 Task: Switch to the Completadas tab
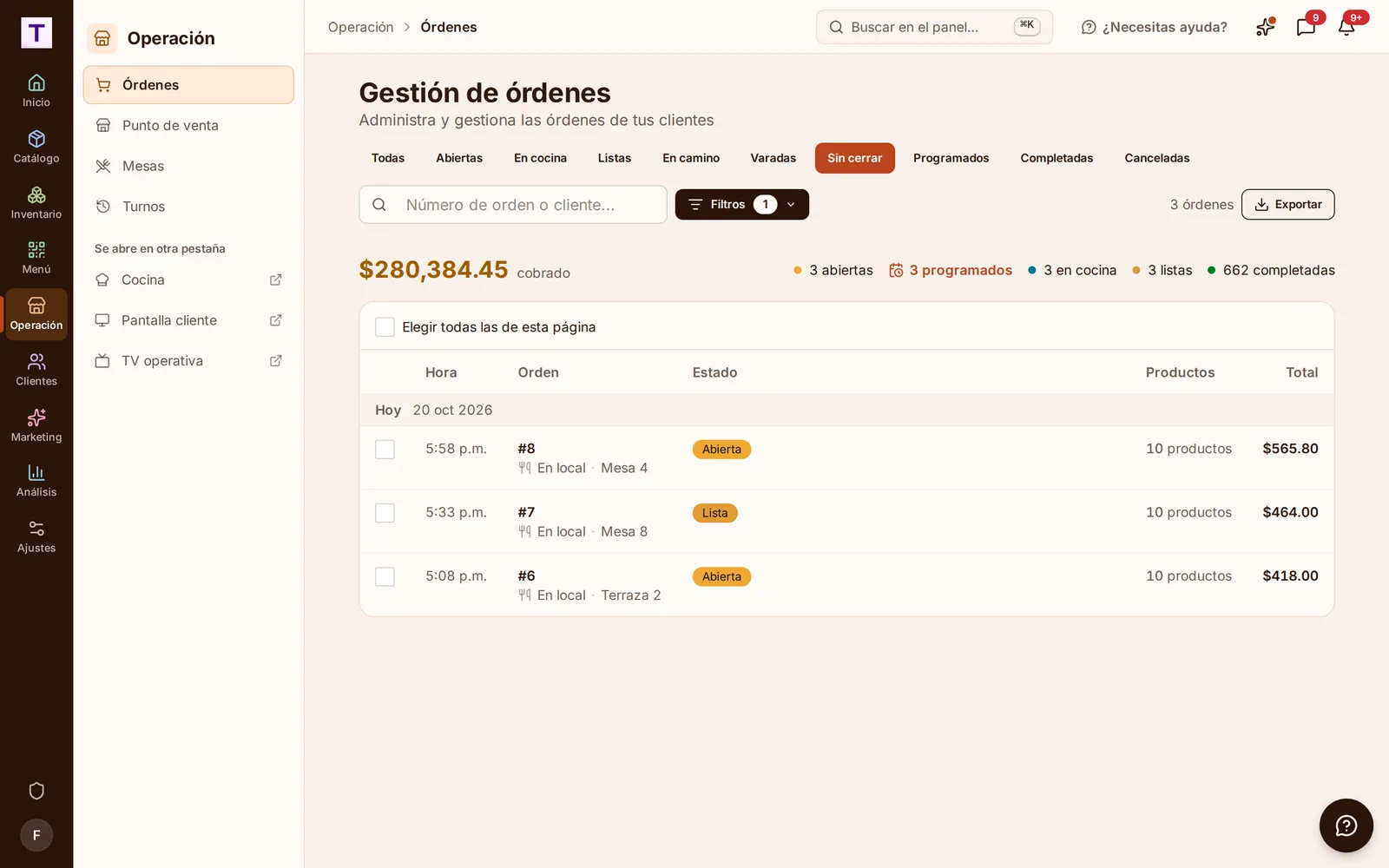(x=1057, y=158)
